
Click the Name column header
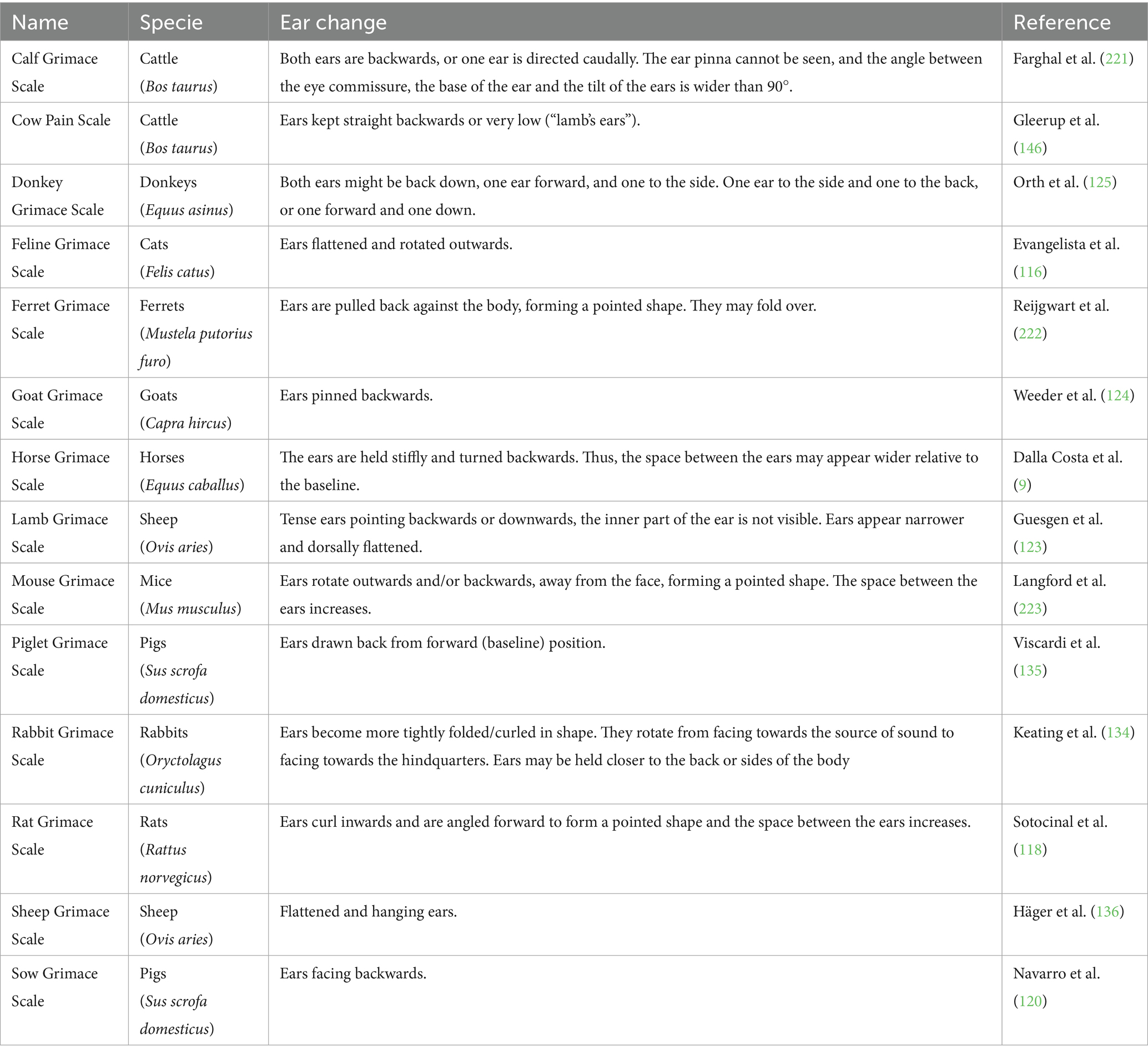click(x=40, y=22)
